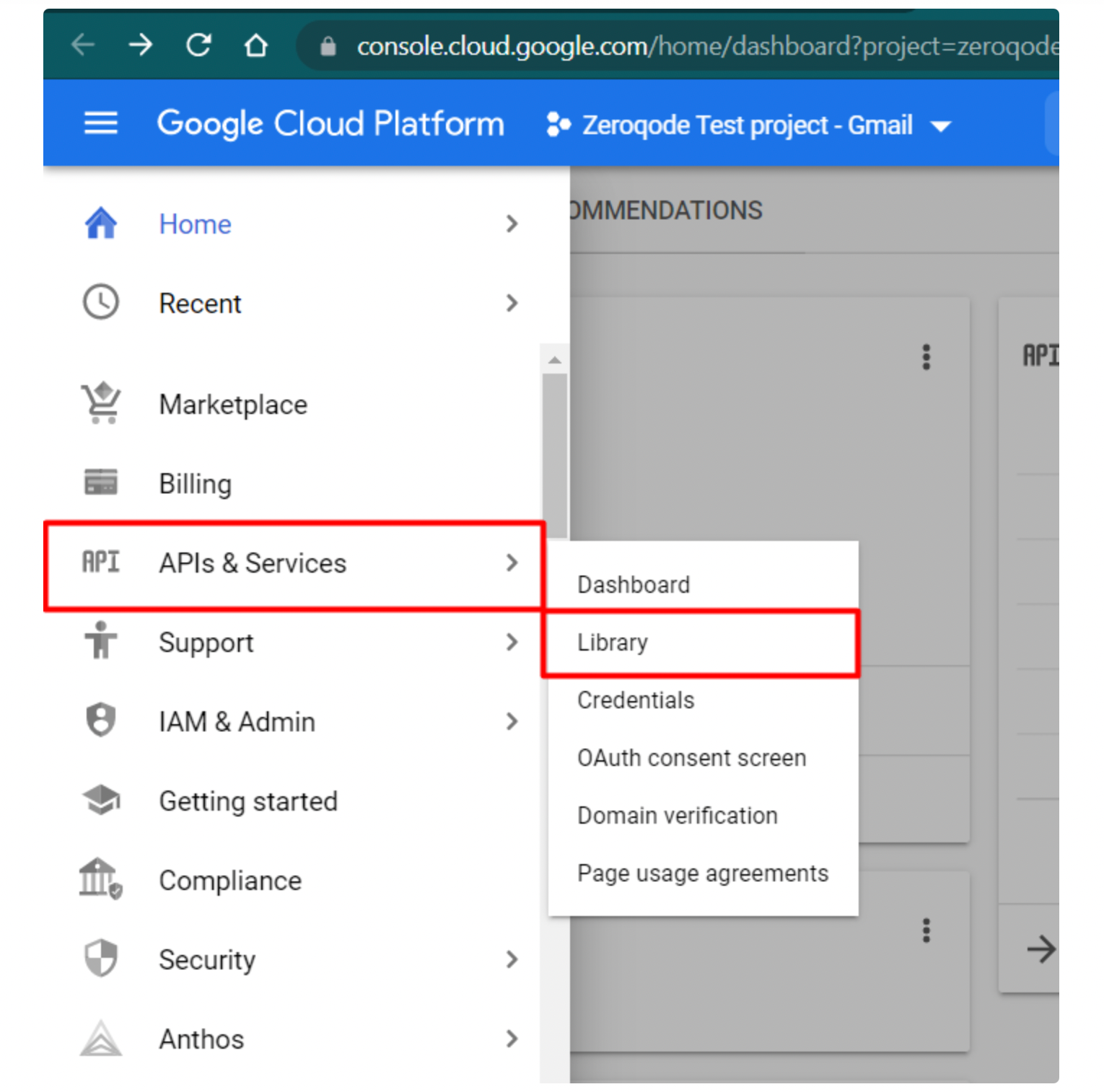
Task: Click the browser address bar URL
Action: click(x=707, y=46)
